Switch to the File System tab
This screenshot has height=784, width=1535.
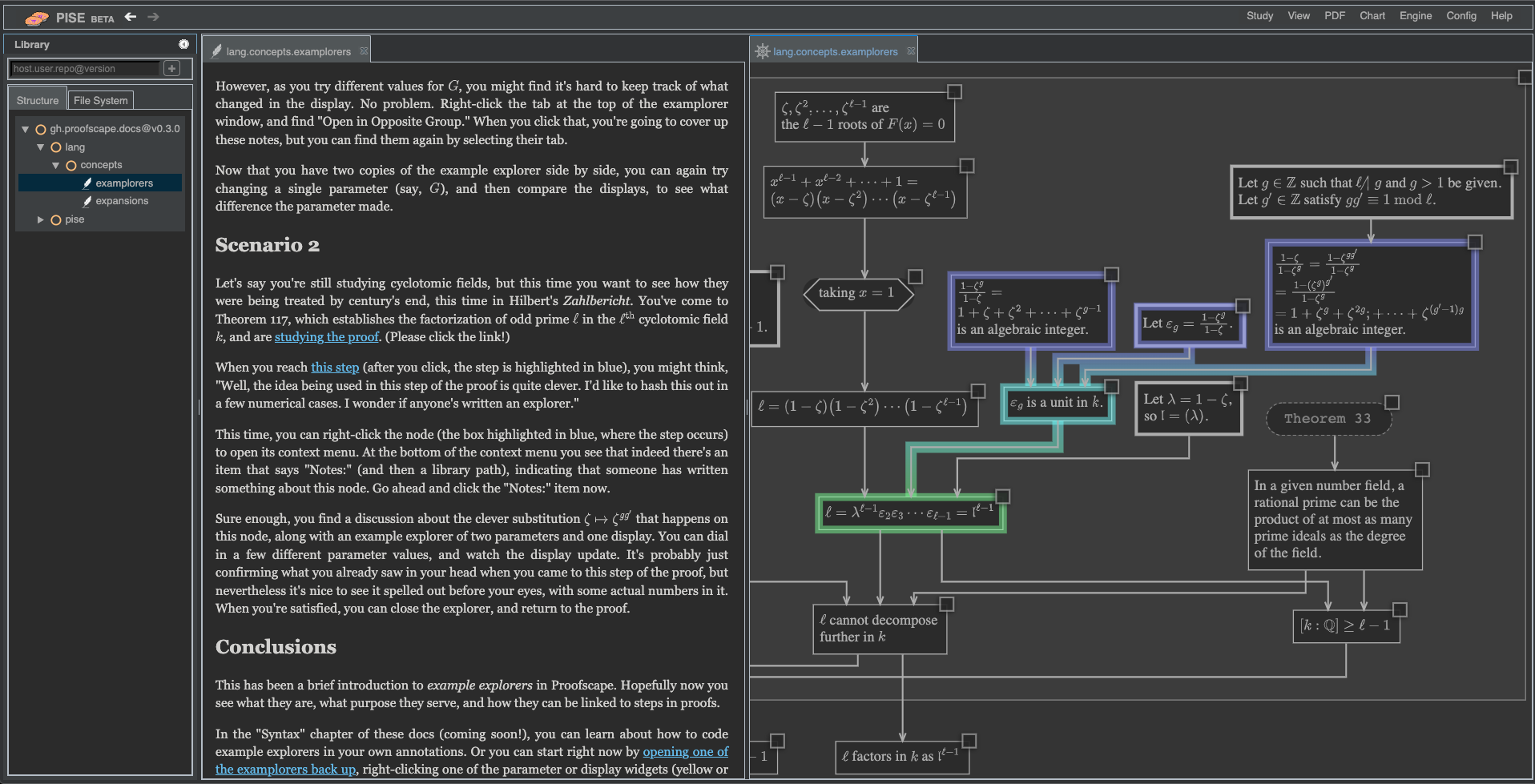coord(101,100)
